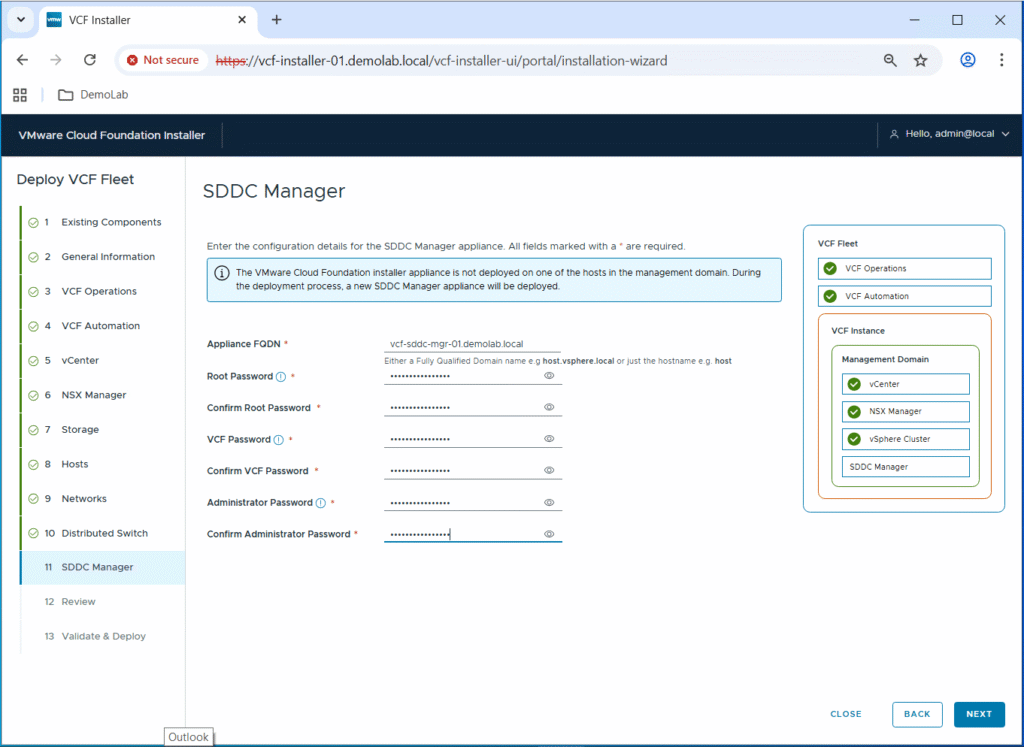Show the Root Password with eye icon
The height and width of the screenshot is (747, 1024).
(x=549, y=376)
